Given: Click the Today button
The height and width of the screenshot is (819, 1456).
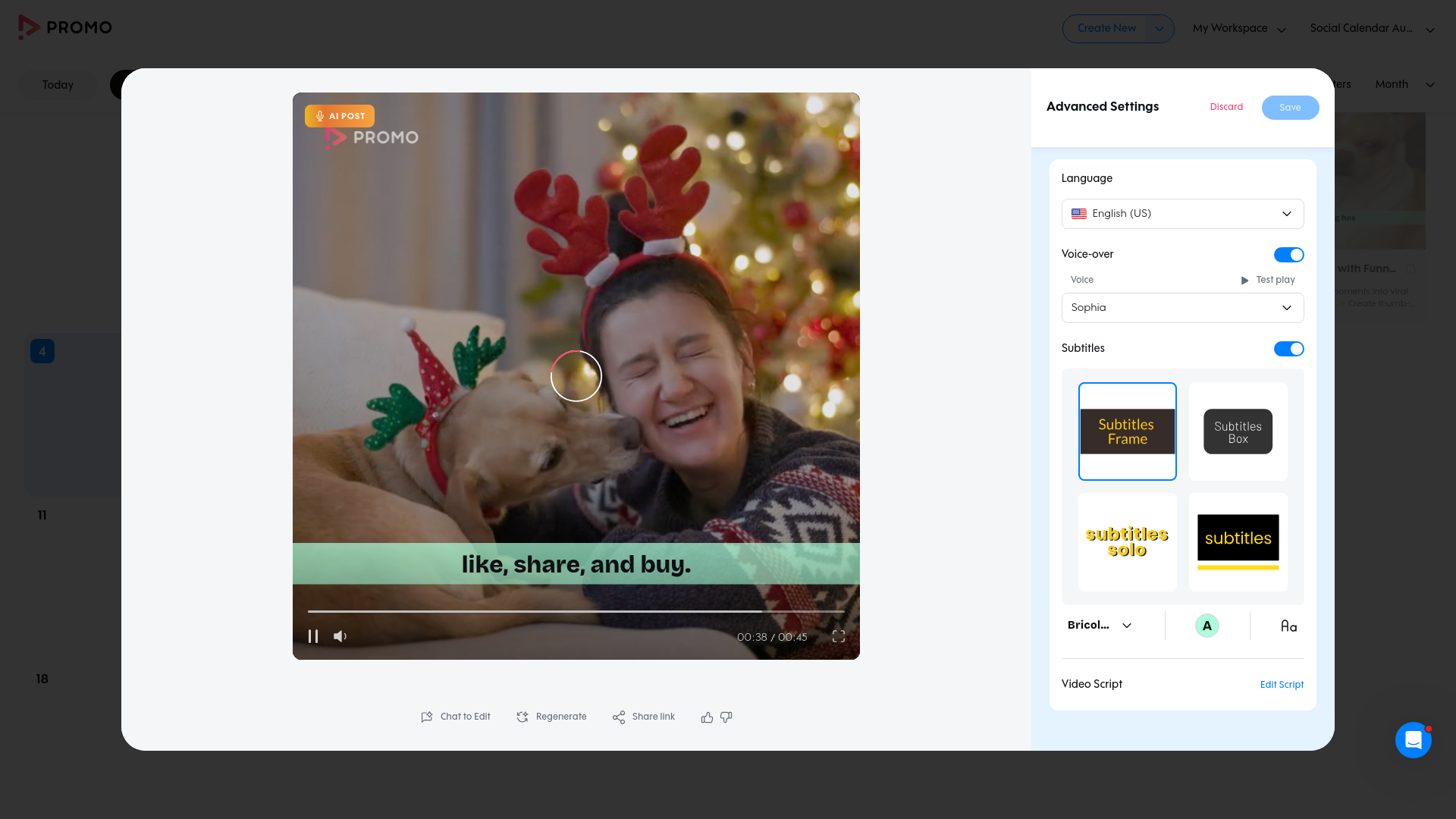Looking at the screenshot, I should 58,85.
